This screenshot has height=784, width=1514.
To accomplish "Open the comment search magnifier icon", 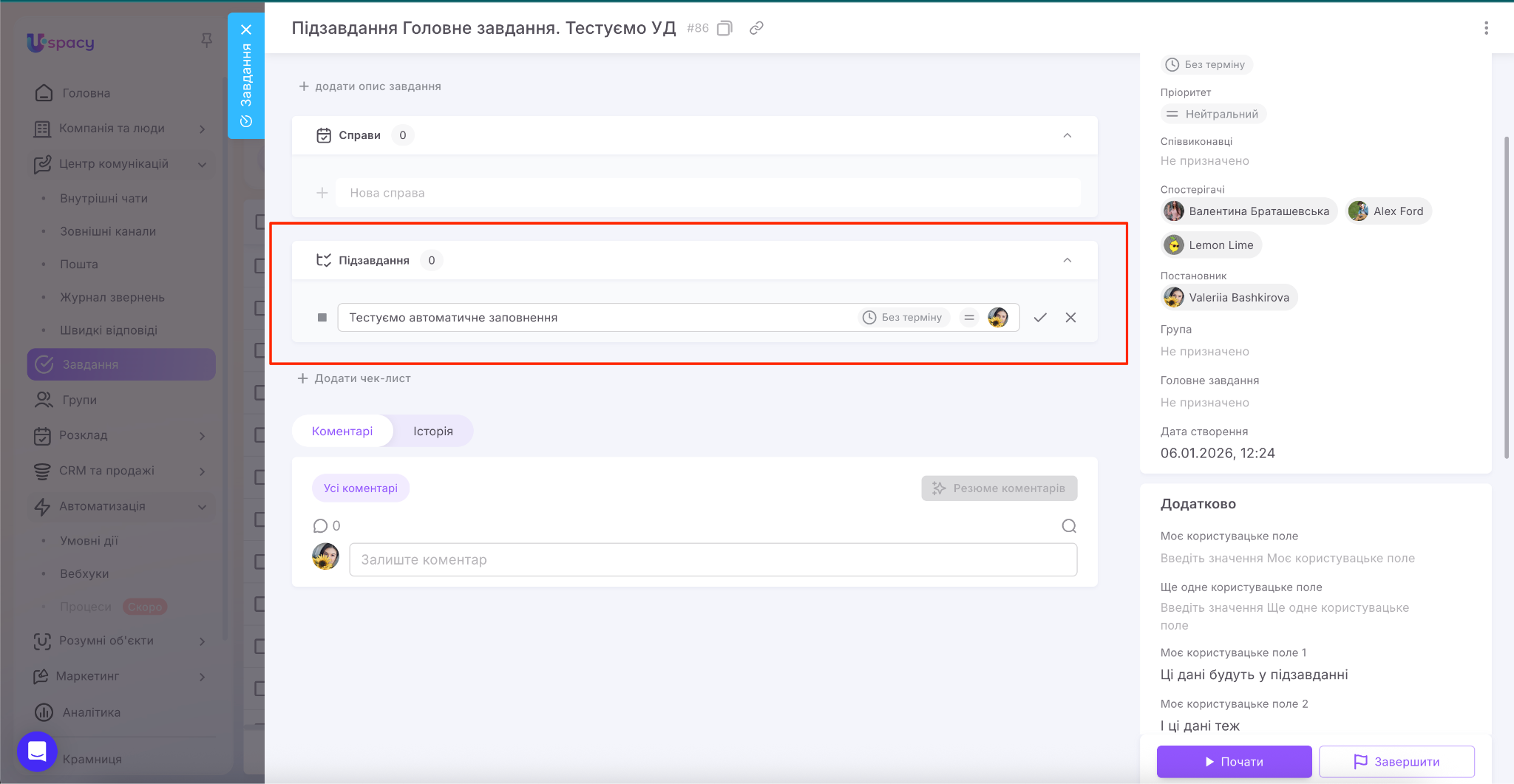I will click(1069, 526).
